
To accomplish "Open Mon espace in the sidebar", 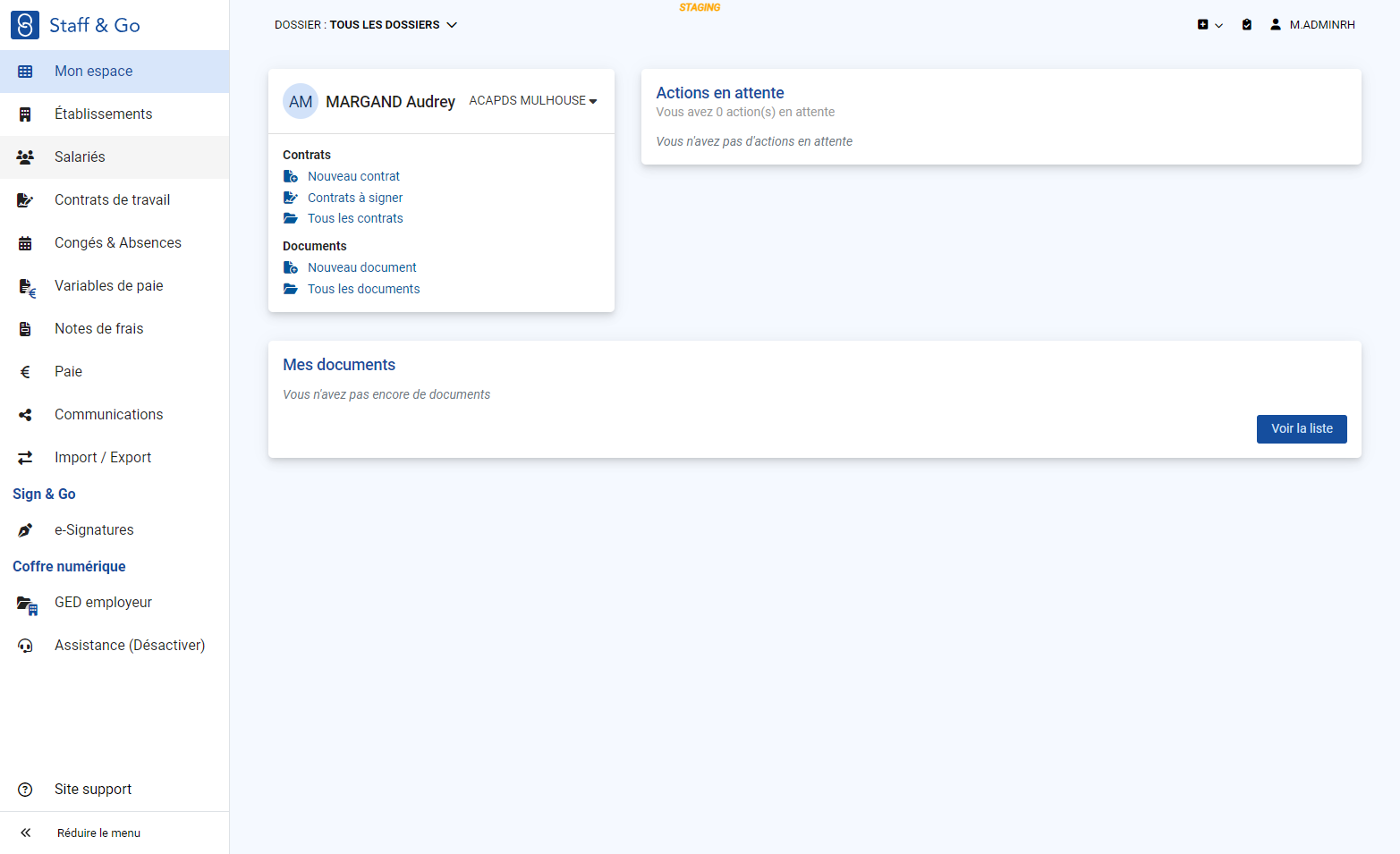I will pyautogui.click(x=115, y=72).
